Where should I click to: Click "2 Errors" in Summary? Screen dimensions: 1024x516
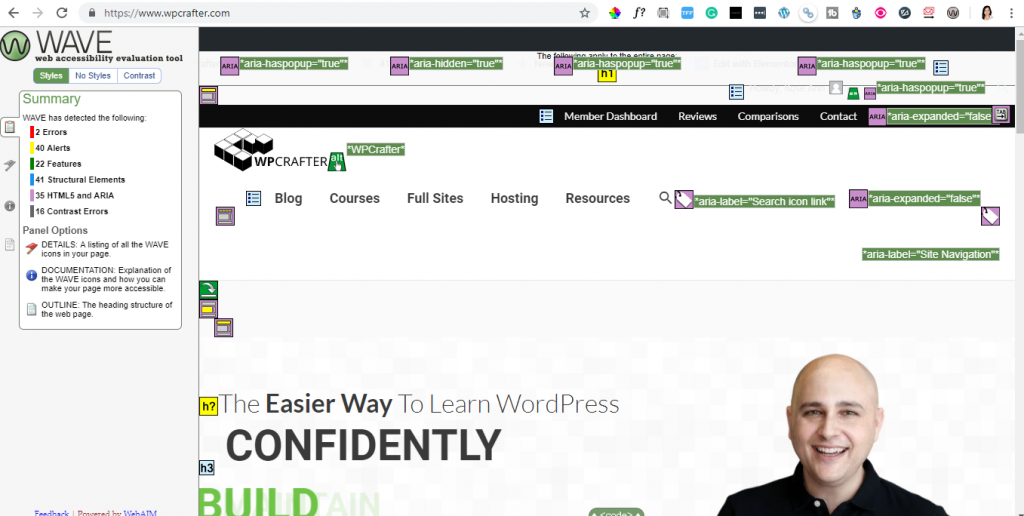pos(51,132)
